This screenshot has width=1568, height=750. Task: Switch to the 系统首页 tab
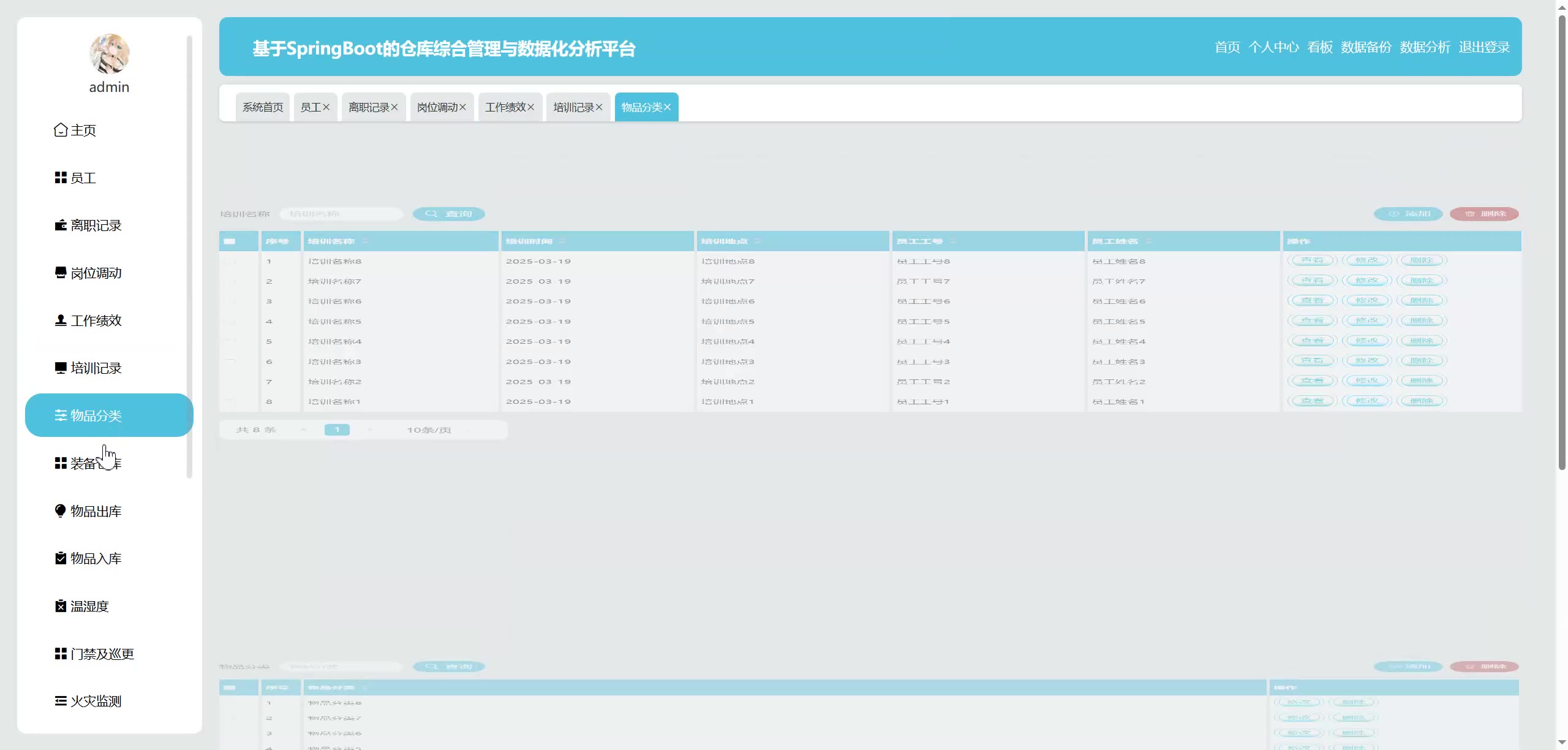263,107
